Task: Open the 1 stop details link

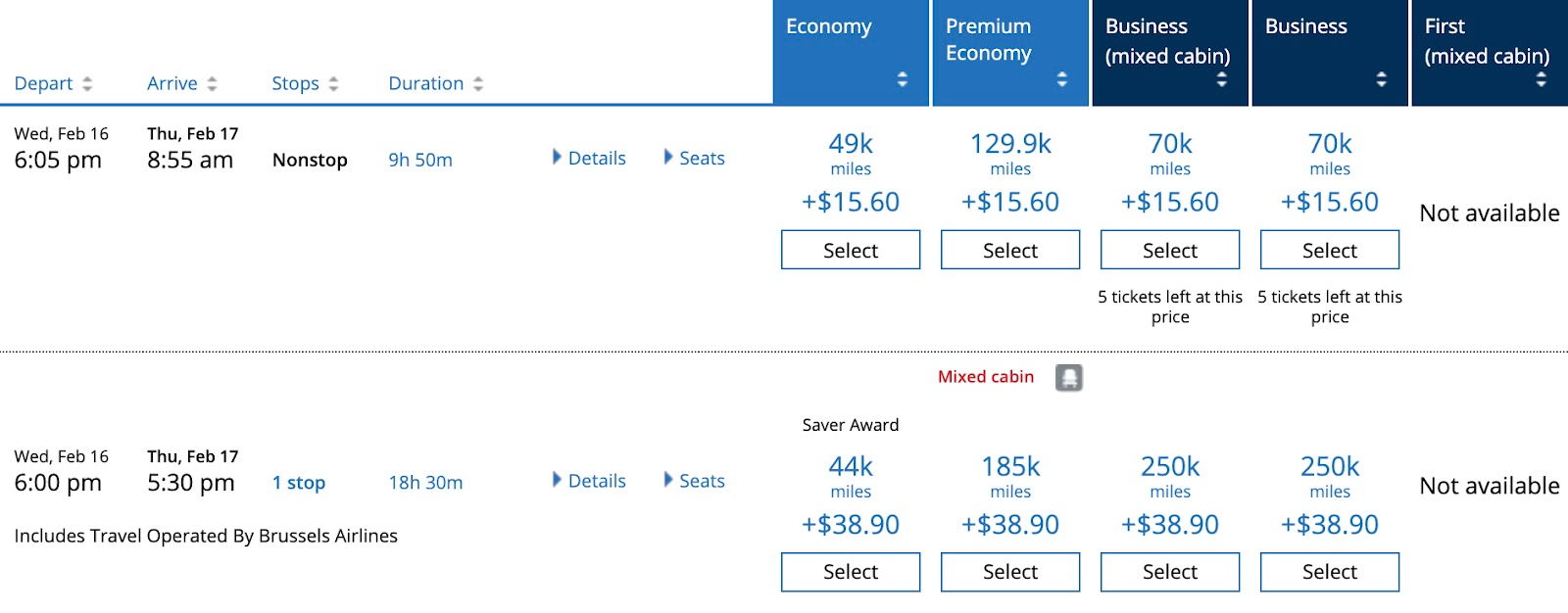Action: (x=299, y=483)
